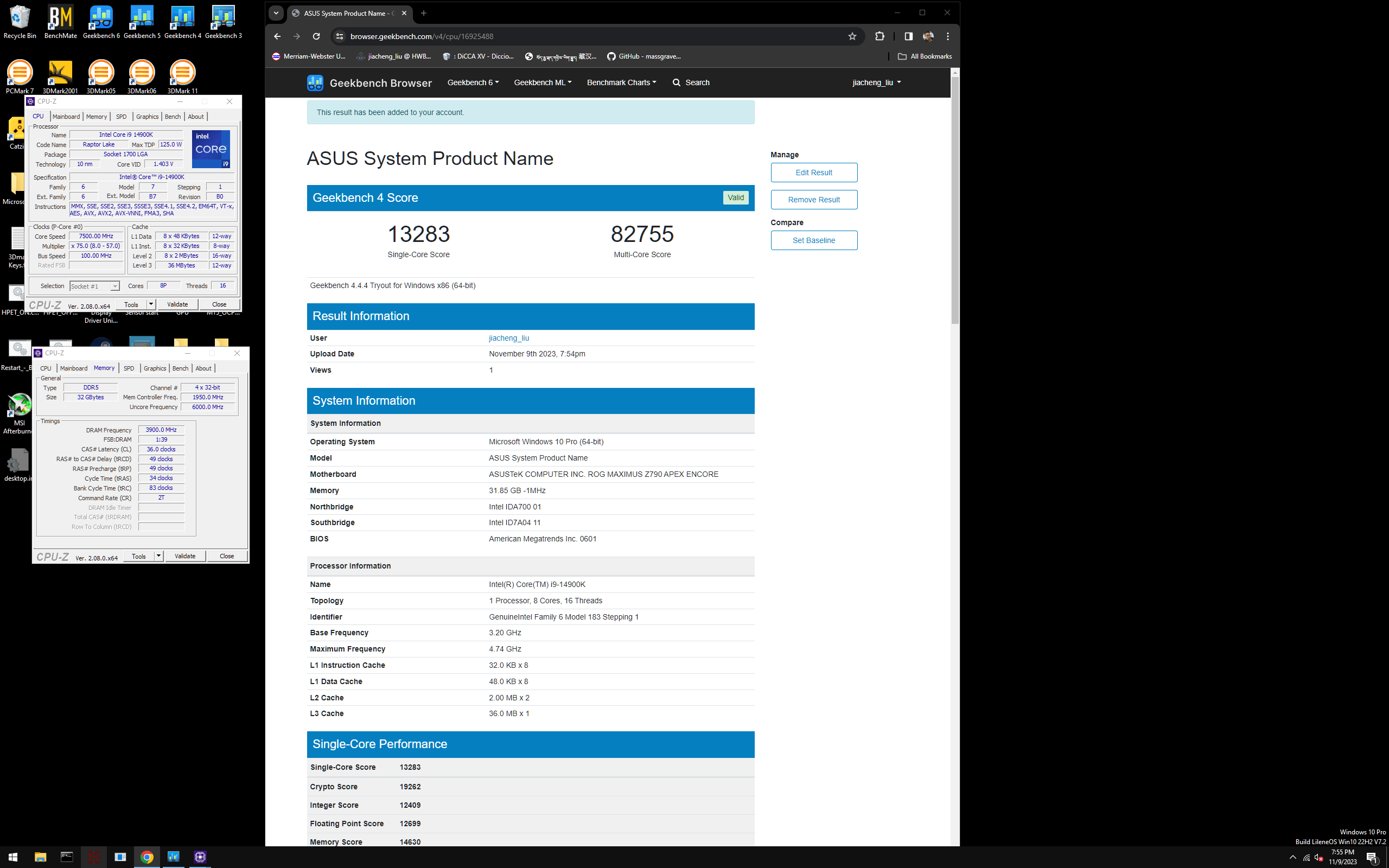Screen dimensions: 1389x868
Task: Select Graphics tab in lower CPU-Z window
Action: pos(155,368)
